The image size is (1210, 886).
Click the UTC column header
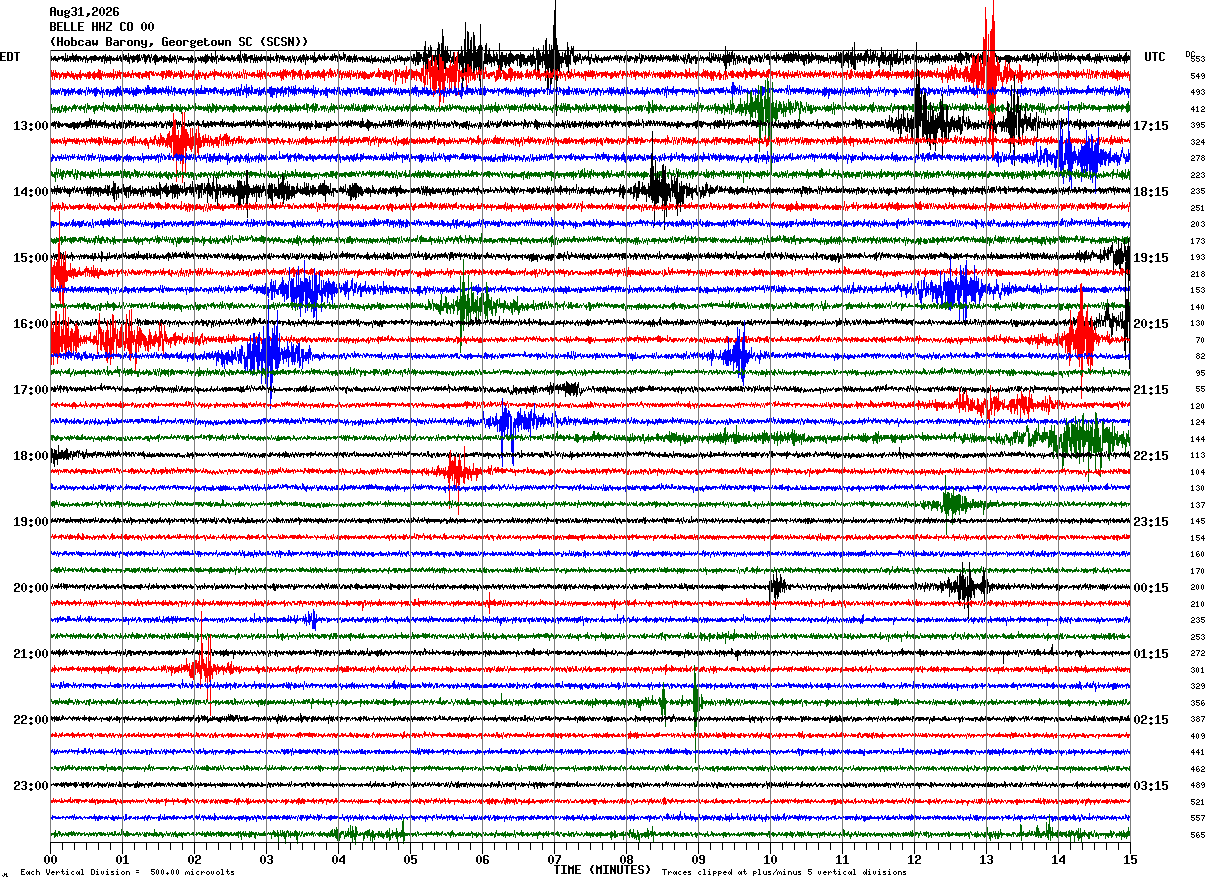(x=1155, y=57)
